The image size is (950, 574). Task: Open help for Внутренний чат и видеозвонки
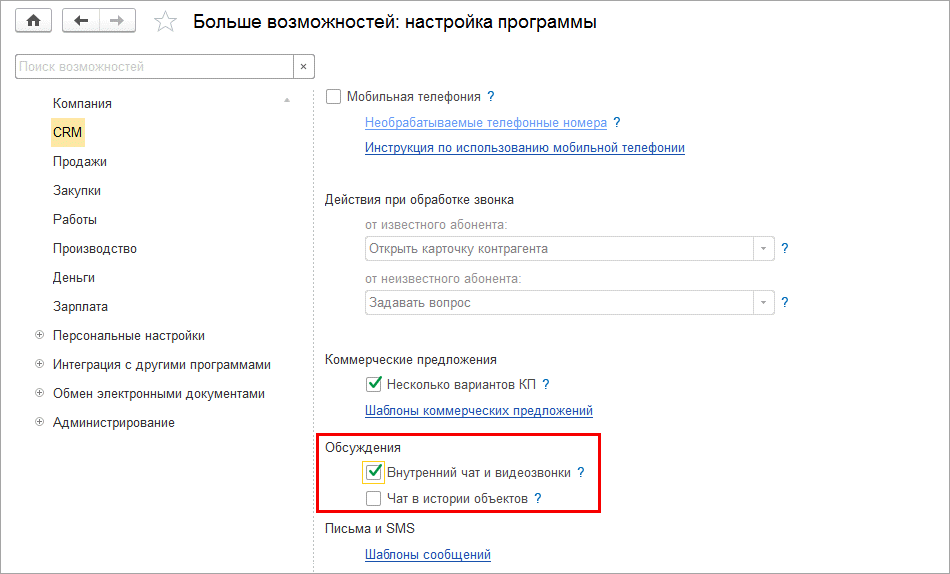[x=581, y=472]
